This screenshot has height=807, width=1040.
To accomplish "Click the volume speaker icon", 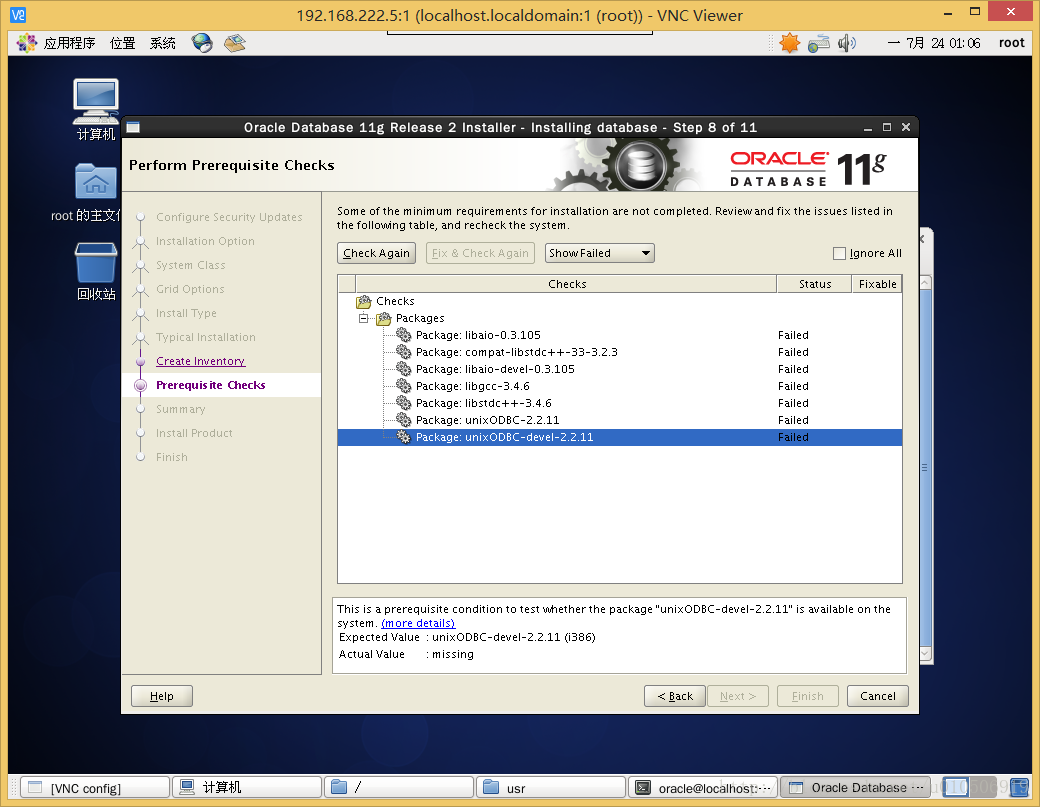I will pos(846,43).
